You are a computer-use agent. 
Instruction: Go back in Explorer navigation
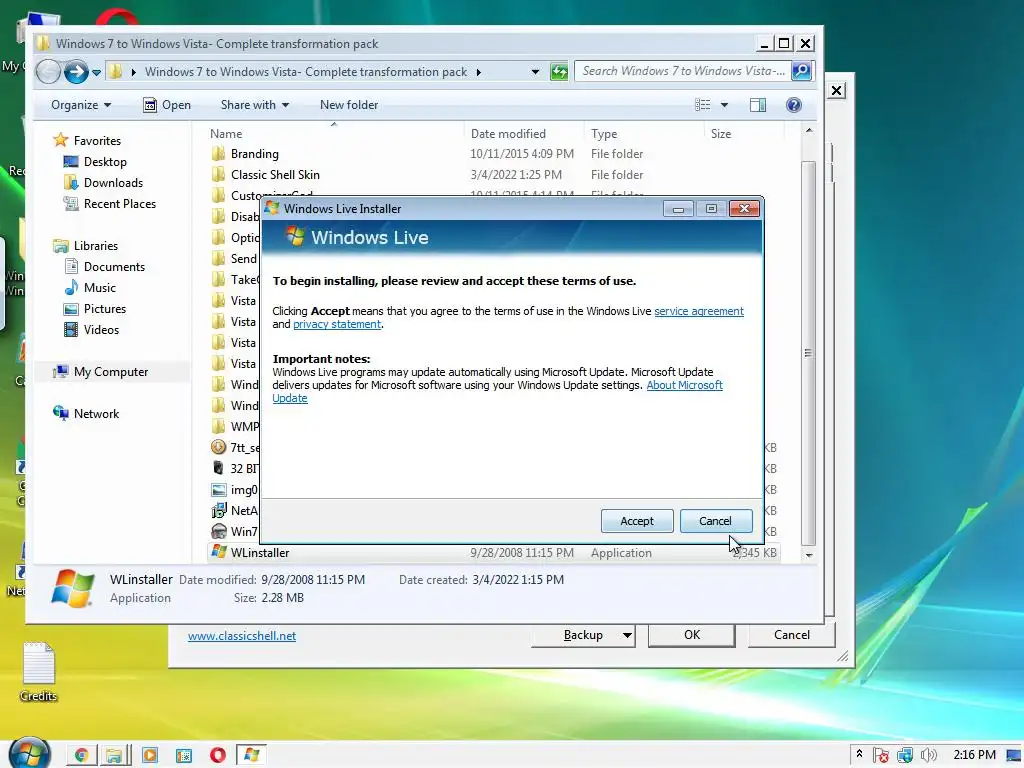tap(48, 72)
